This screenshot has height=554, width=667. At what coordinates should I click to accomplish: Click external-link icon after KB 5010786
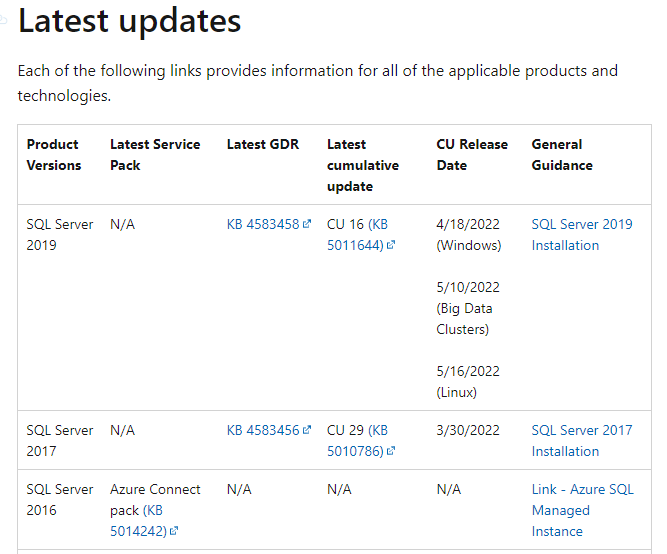[391, 452]
